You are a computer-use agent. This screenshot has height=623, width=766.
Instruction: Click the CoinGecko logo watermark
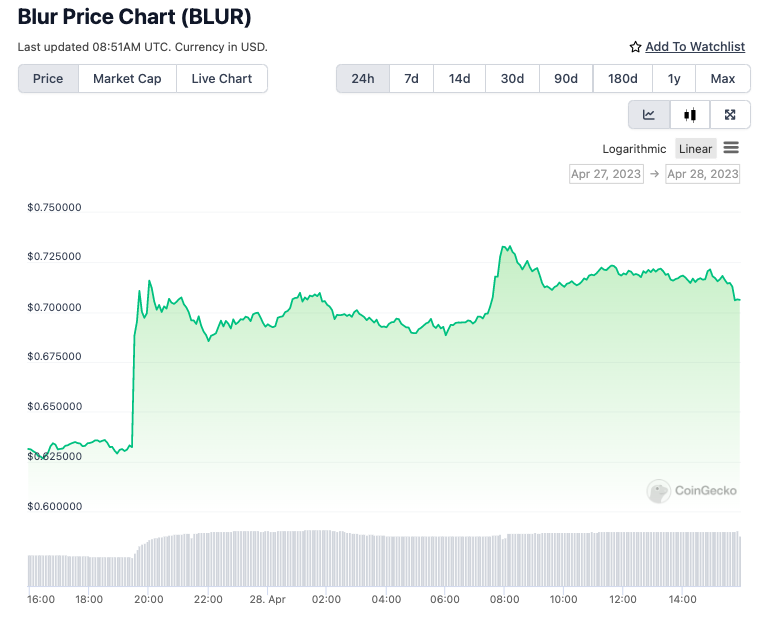(693, 491)
